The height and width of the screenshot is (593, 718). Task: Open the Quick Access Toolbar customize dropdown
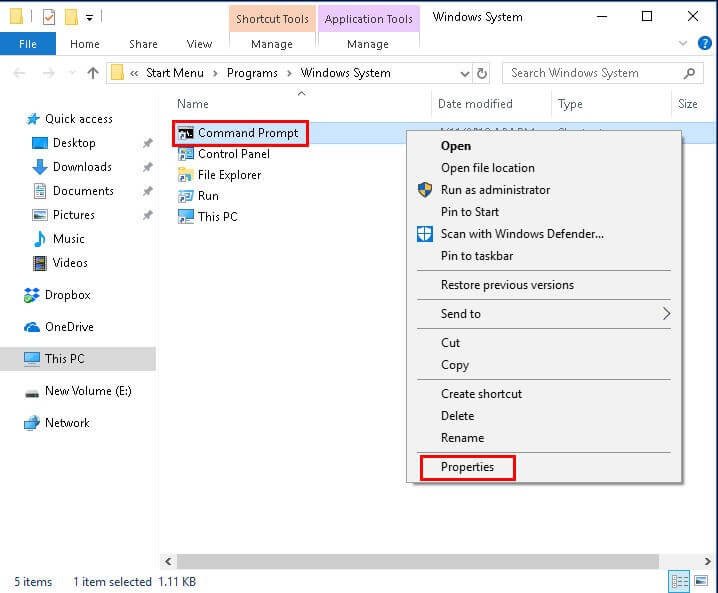click(x=89, y=17)
